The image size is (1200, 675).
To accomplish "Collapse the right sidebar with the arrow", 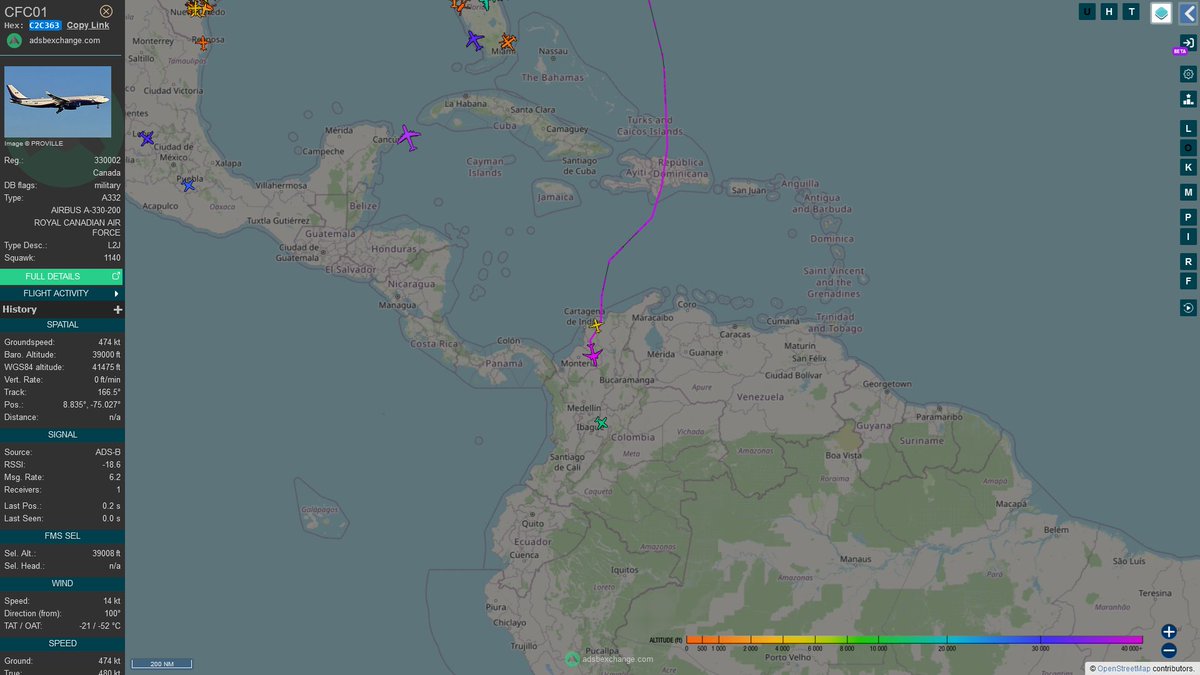I will pos(1188,13).
